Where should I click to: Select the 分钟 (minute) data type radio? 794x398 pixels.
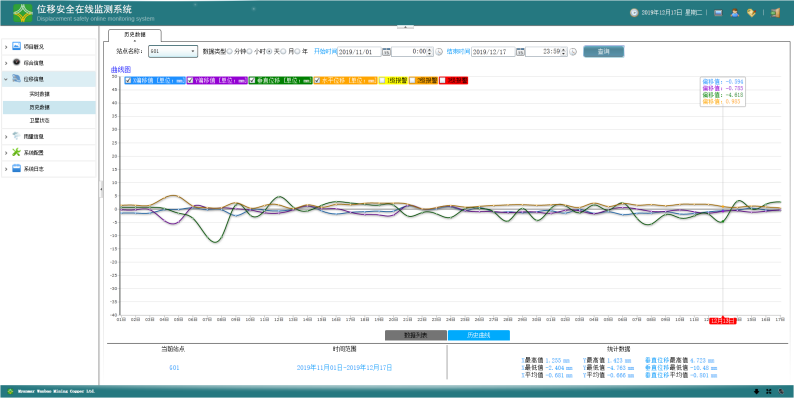pos(229,52)
